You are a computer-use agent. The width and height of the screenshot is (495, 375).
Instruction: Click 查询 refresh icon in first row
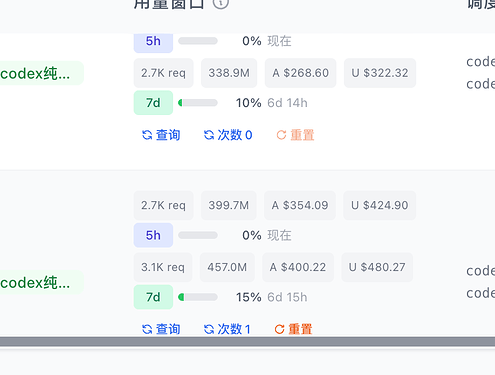147,135
